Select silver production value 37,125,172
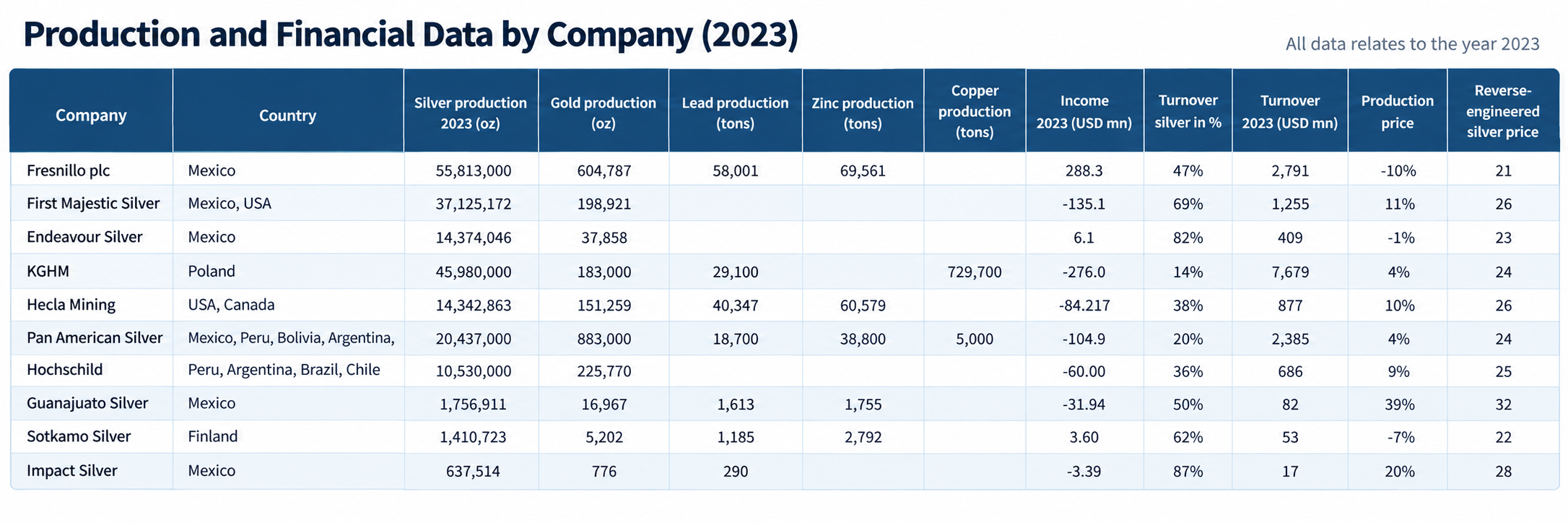The height and width of the screenshot is (523, 1568). click(x=474, y=204)
